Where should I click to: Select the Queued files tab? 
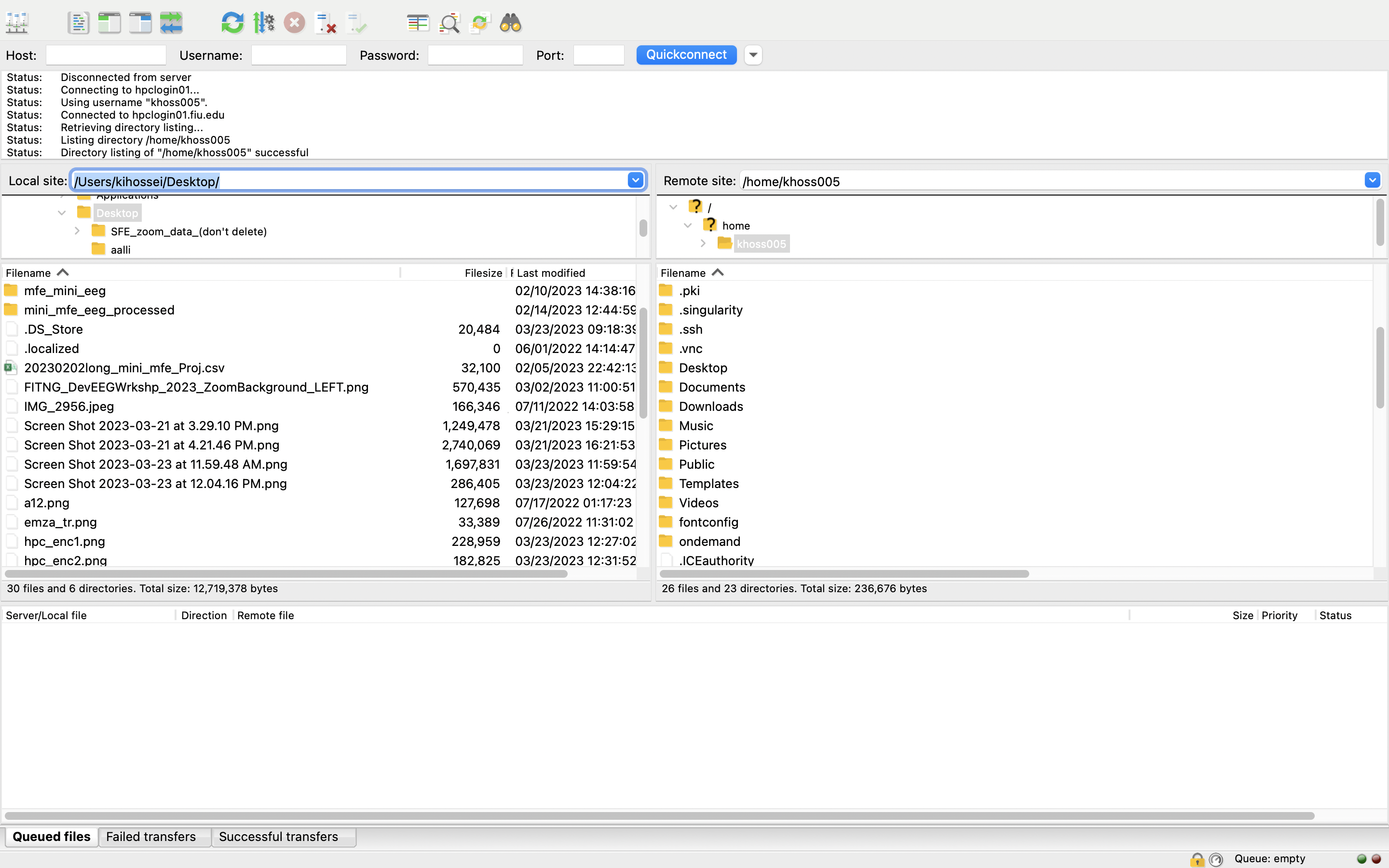tap(52, 836)
